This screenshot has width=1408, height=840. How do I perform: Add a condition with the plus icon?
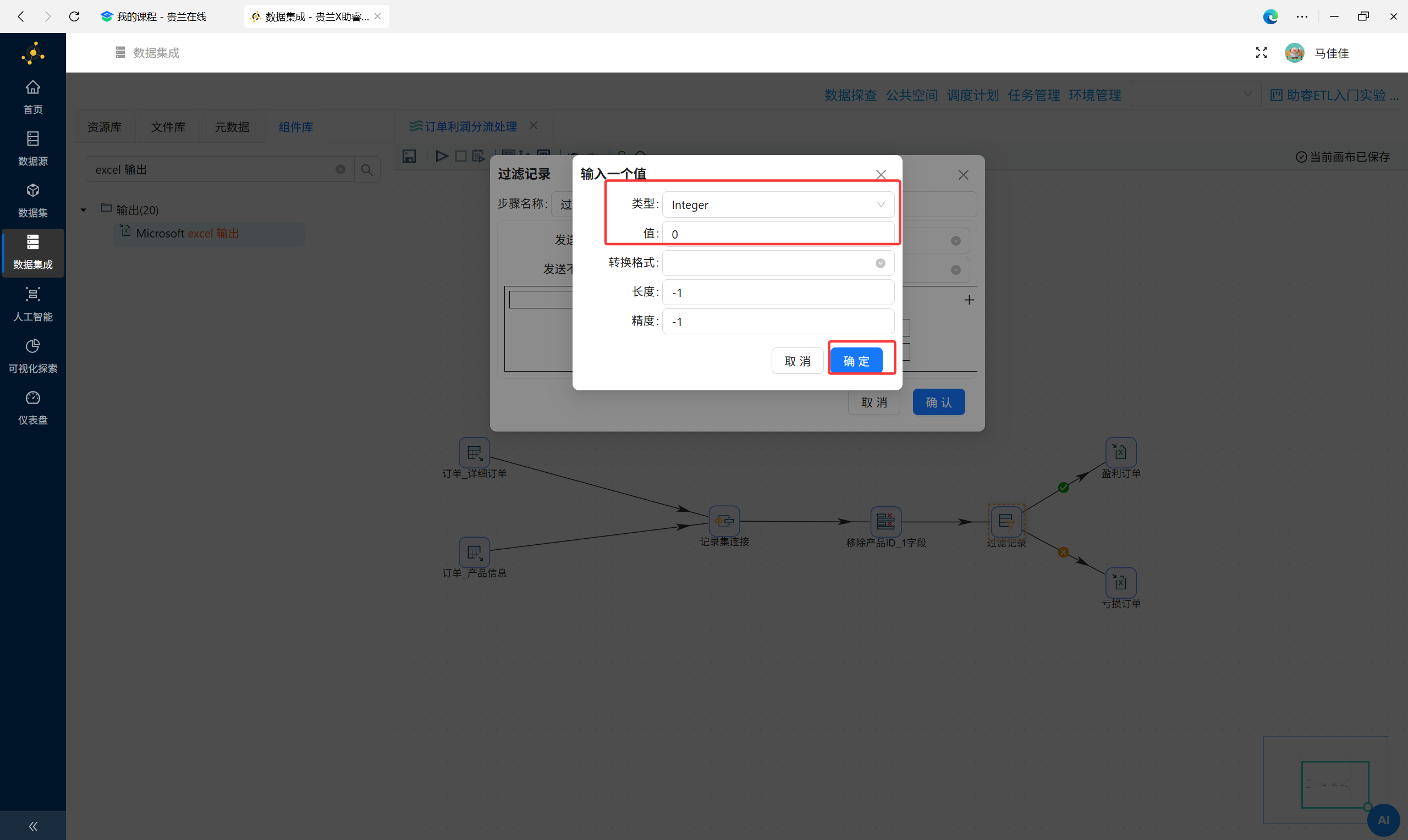[969, 300]
